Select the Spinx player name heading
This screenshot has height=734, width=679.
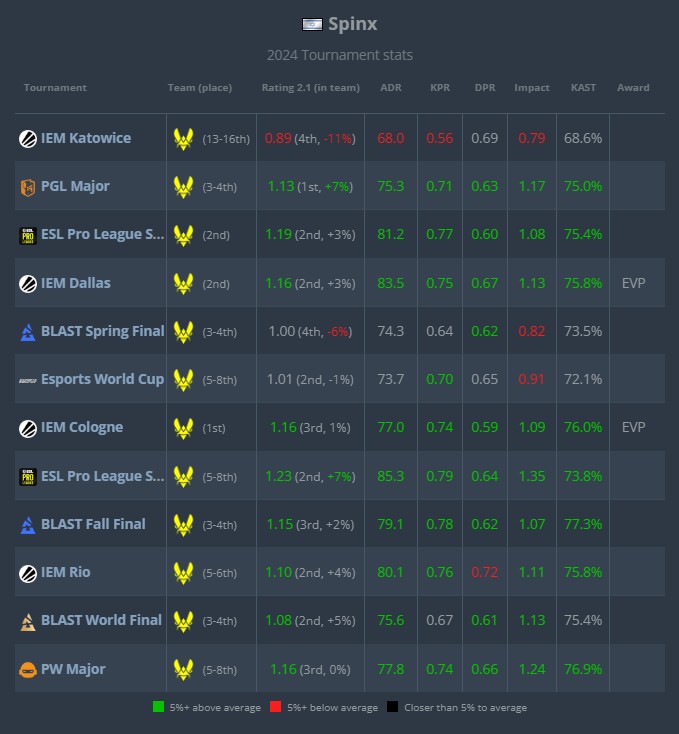pos(352,24)
